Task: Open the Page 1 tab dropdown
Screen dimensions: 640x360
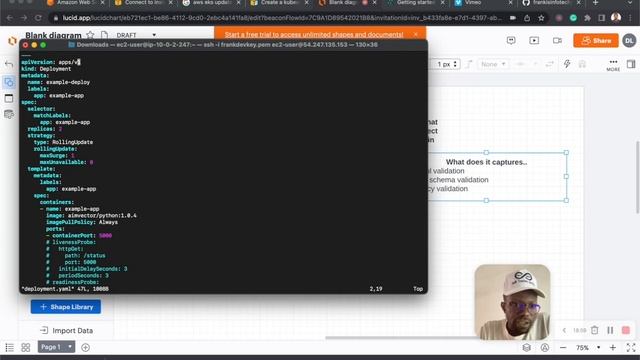Action: click(x=57, y=347)
